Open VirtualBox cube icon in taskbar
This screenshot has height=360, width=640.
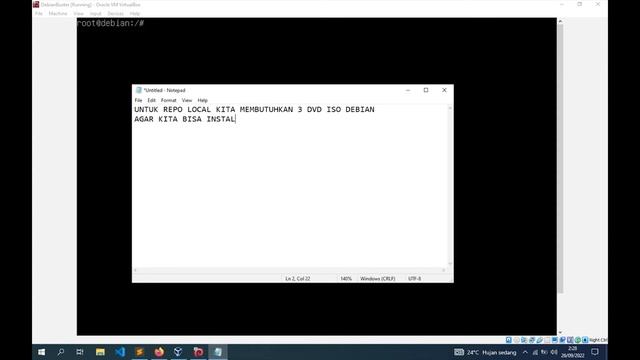tap(178, 352)
